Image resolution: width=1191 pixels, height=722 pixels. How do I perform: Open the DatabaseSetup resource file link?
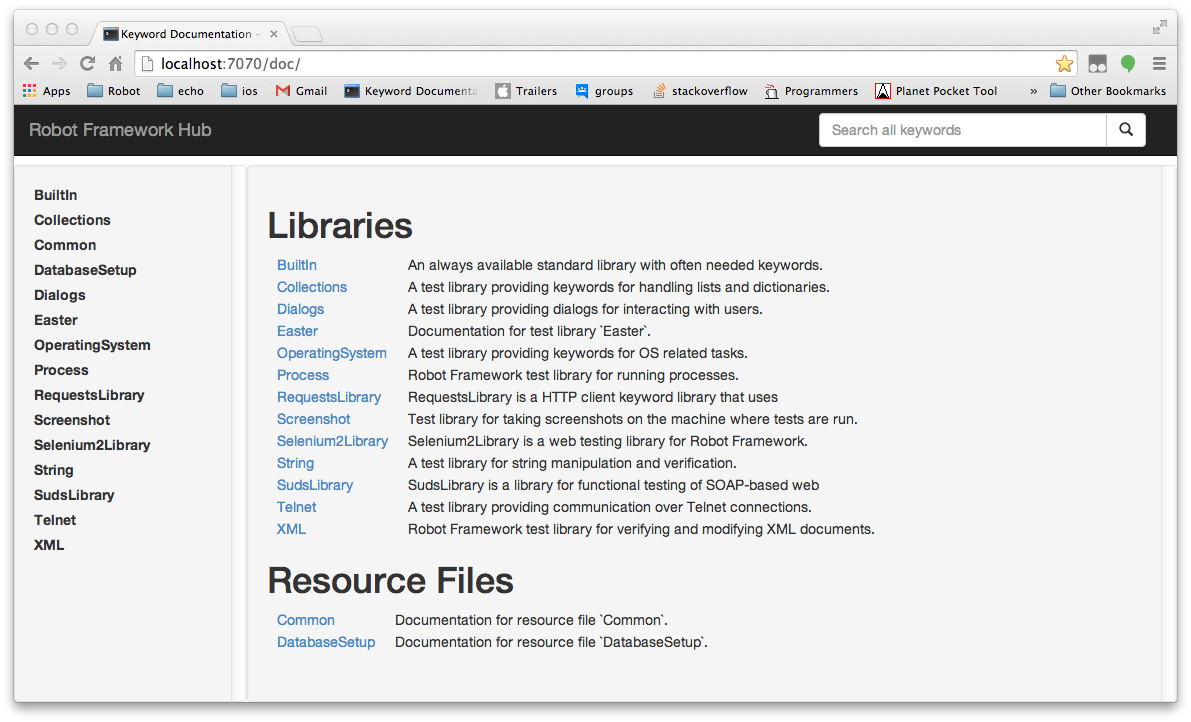pos(326,642)
